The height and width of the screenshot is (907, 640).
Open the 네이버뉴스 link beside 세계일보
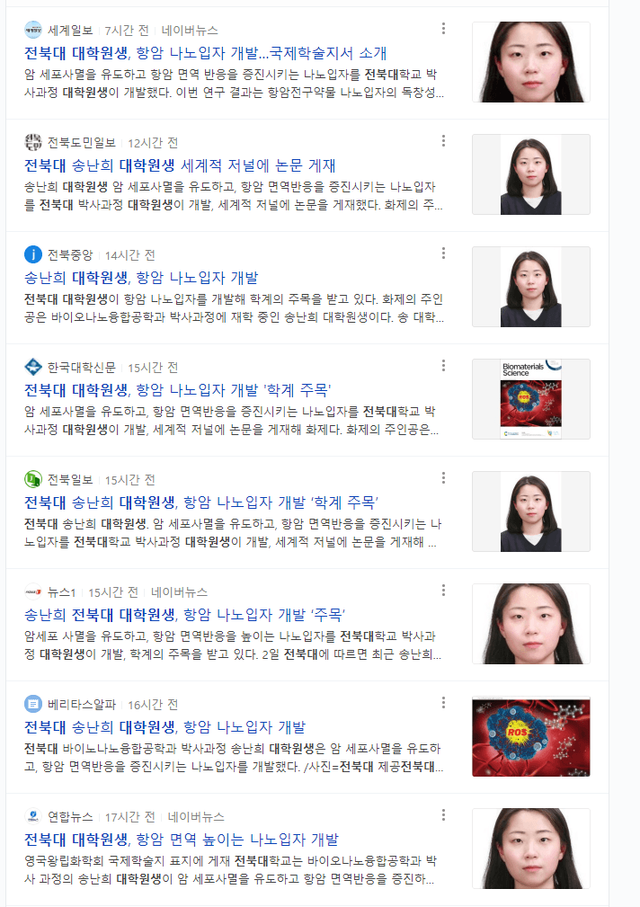190,30
